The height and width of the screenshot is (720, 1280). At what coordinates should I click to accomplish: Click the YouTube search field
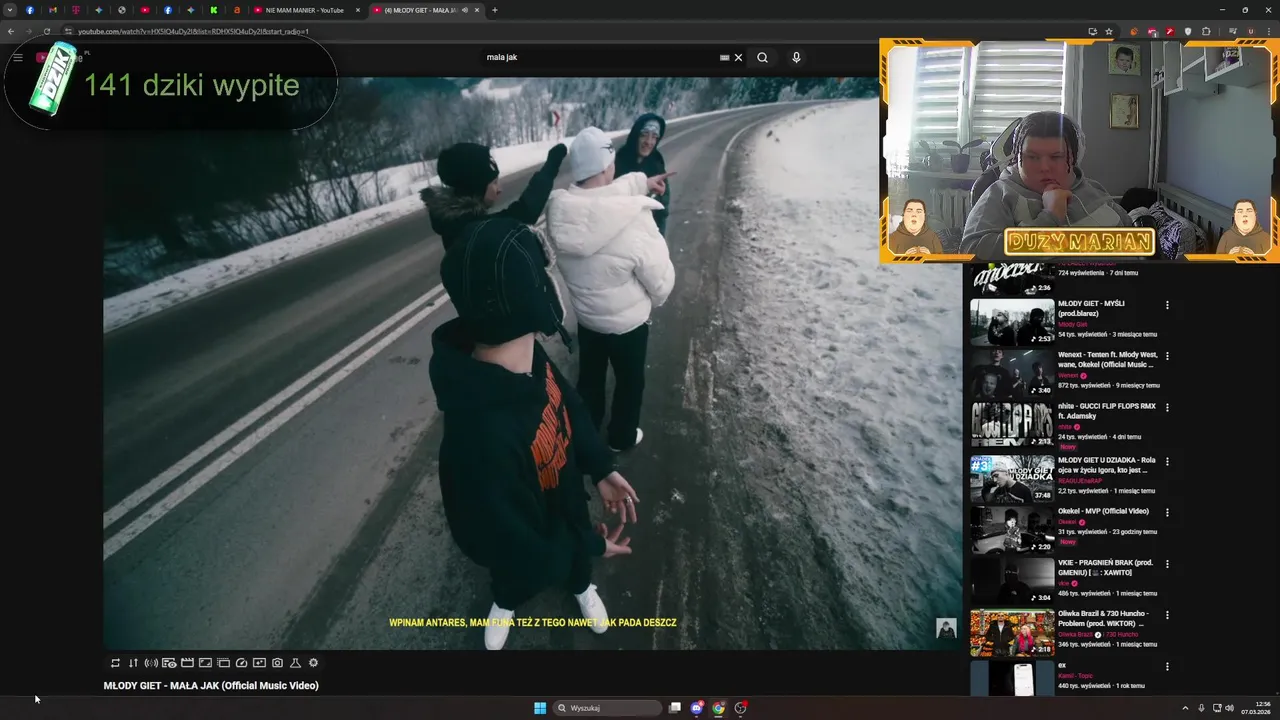600,57
